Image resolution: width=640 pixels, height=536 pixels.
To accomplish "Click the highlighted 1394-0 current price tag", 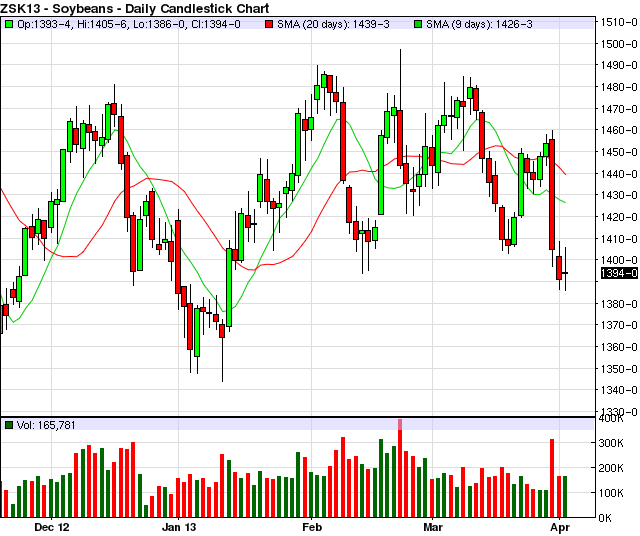I will (x=619, y=273).
